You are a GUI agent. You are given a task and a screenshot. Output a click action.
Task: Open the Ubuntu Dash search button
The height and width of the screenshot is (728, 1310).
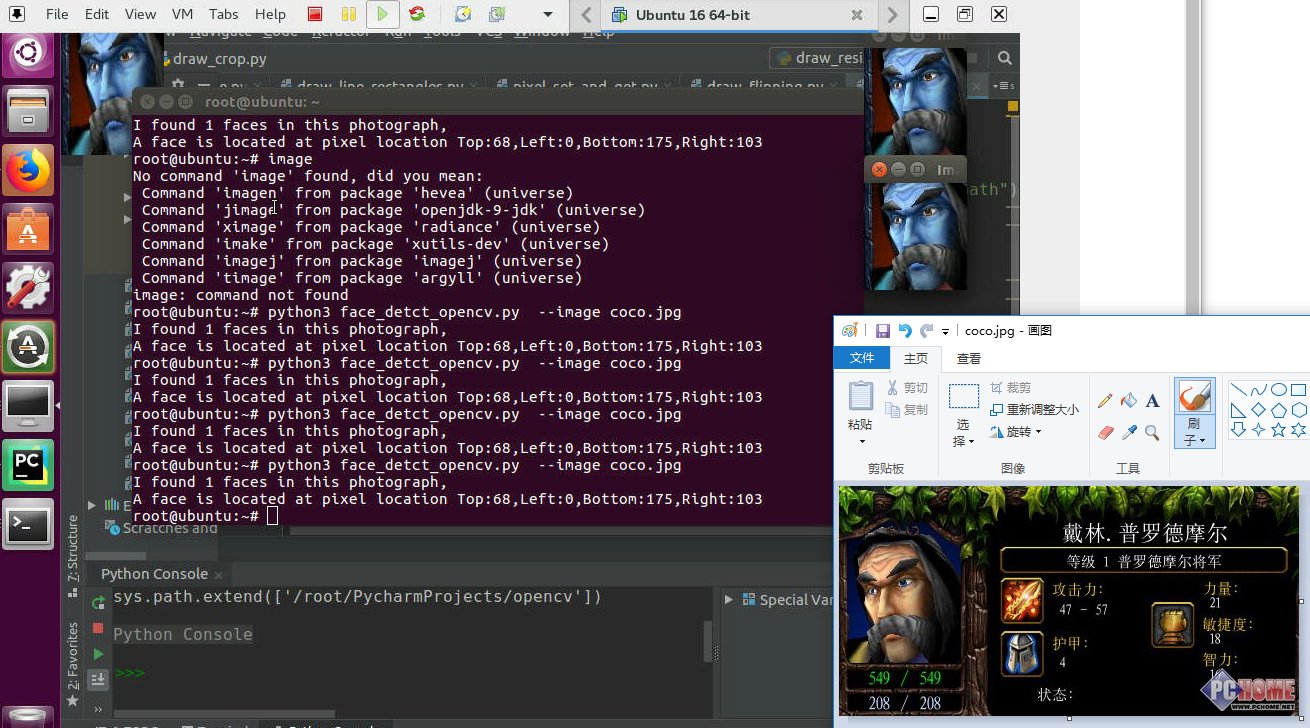(28, 52)
